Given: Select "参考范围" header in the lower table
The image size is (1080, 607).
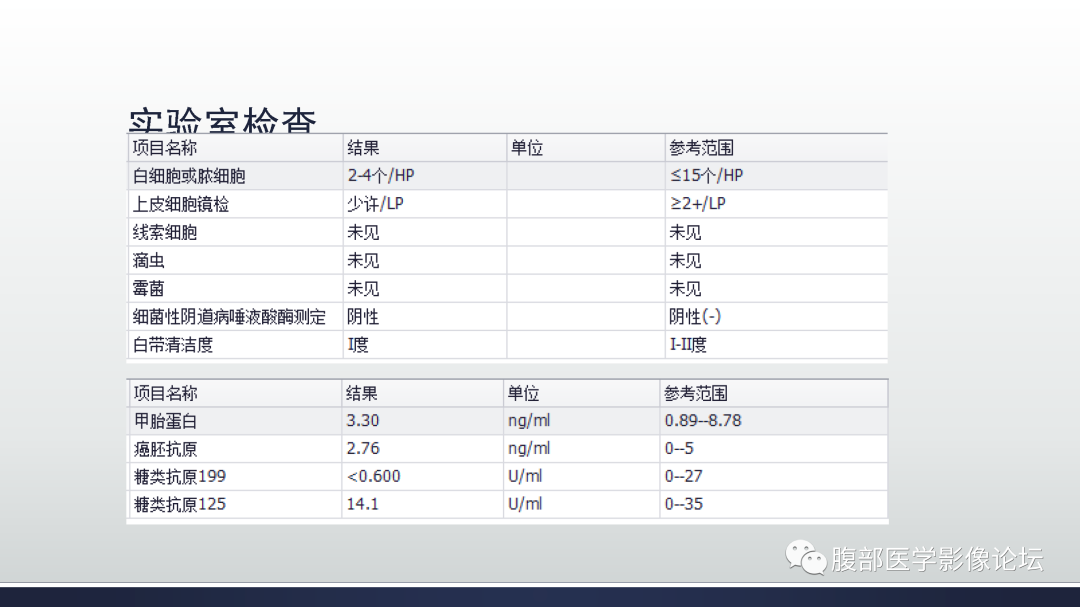Looking at the screenshot, I should 696,394.
